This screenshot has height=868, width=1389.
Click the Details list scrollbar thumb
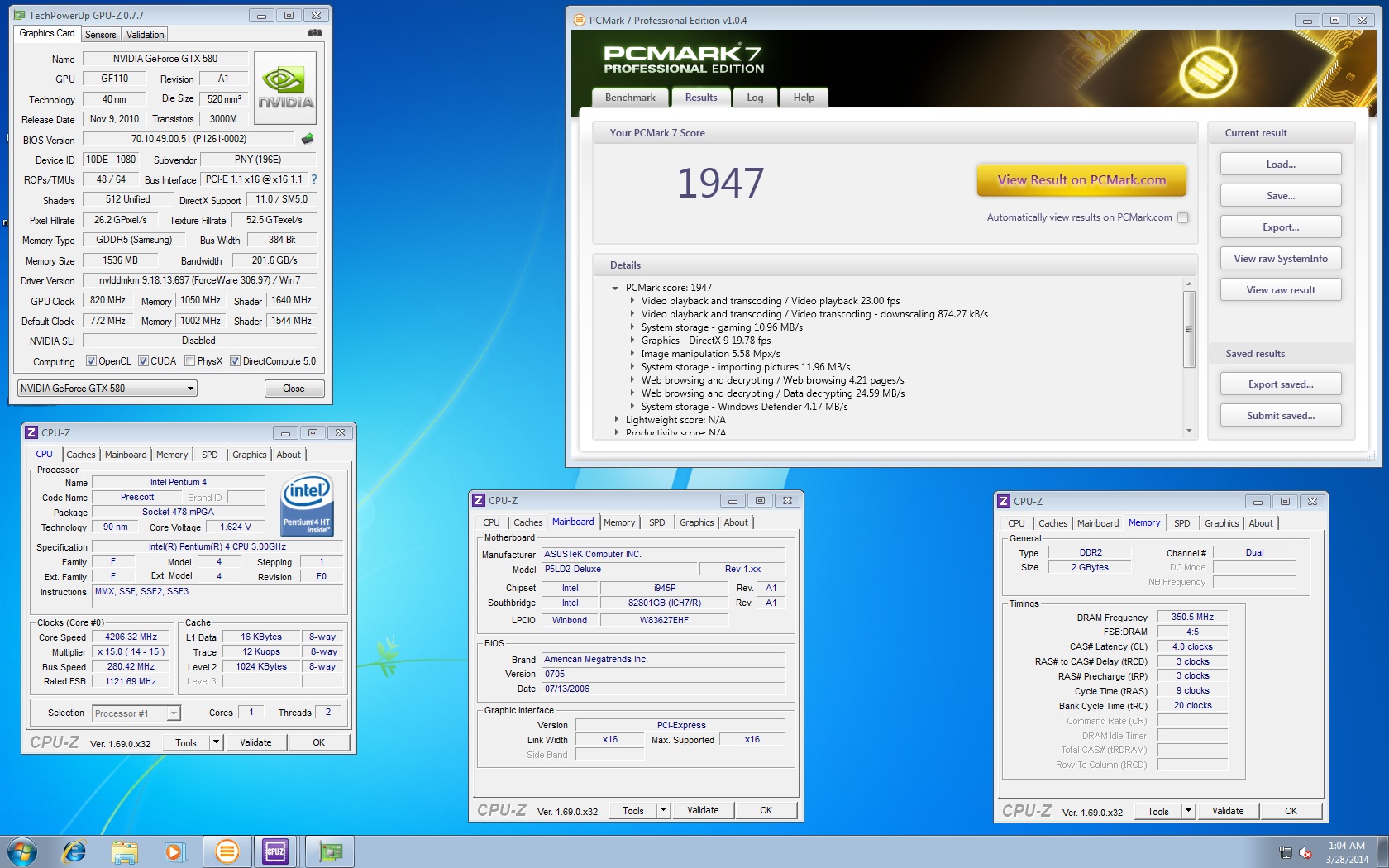point(1189,329)
